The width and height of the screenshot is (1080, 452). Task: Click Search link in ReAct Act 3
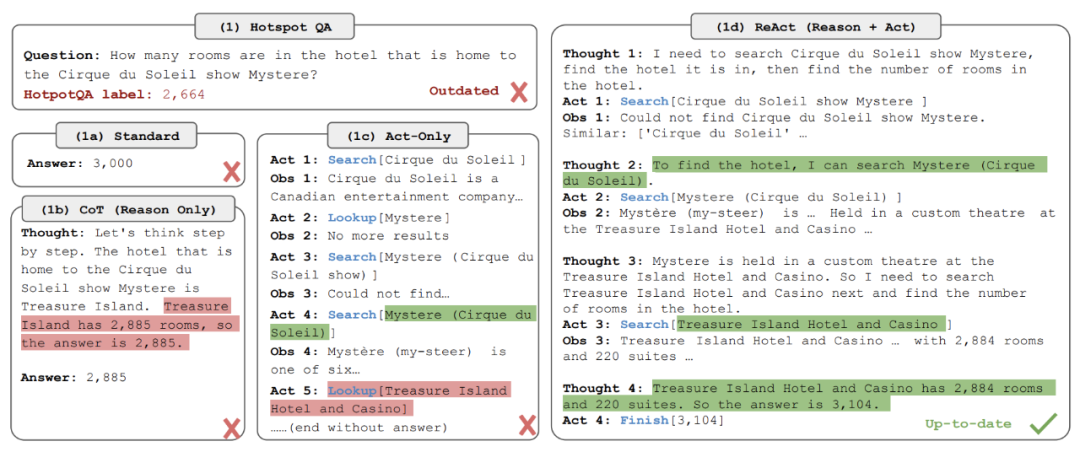tap(645, 325)
